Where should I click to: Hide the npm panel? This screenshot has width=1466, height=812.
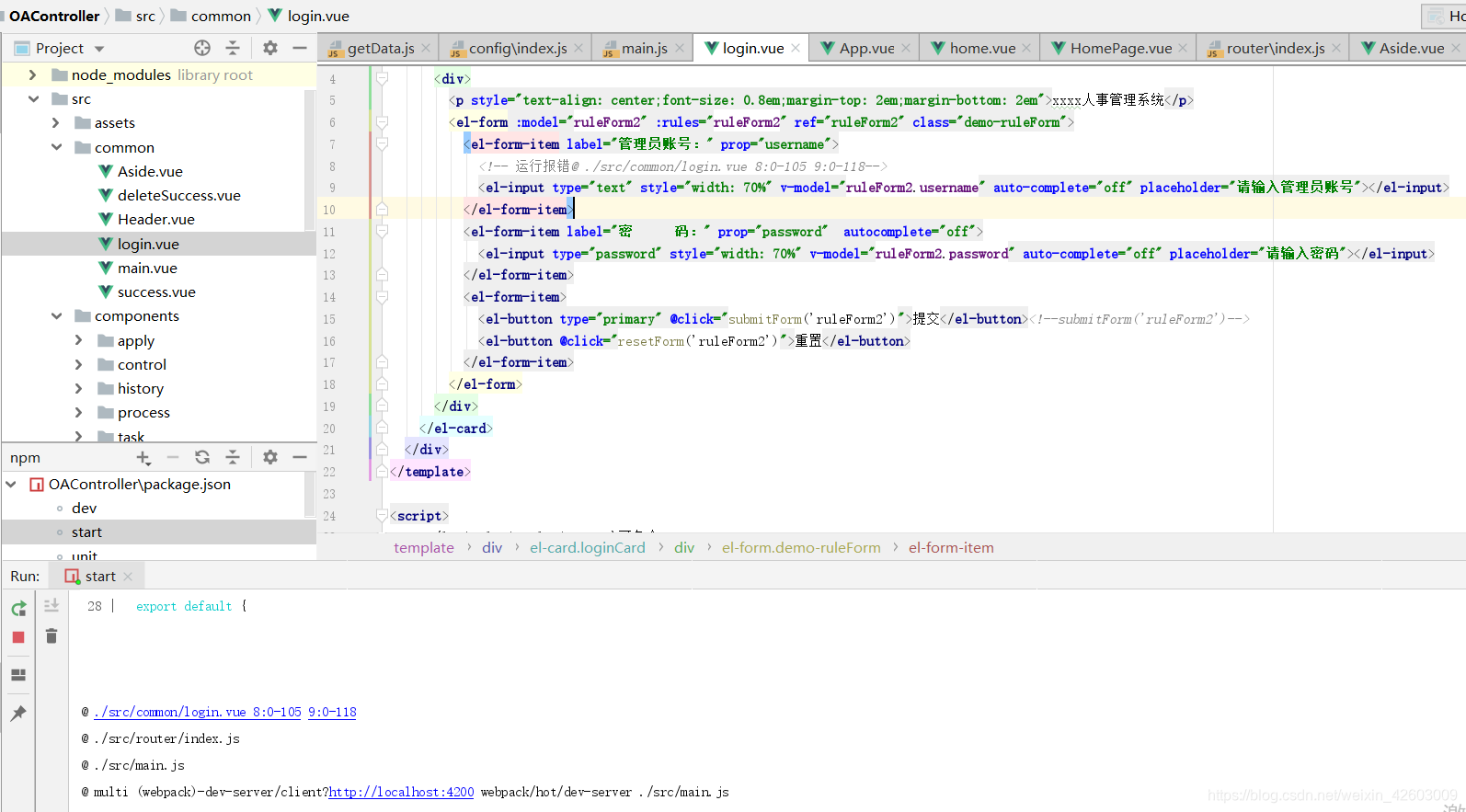[300, 457]
